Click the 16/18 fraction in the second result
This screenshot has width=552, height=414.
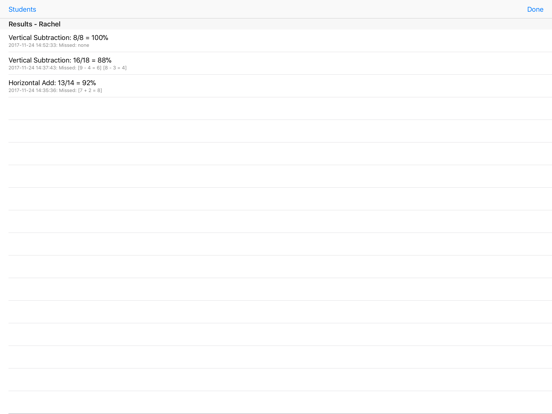click(x=81, y=60)
